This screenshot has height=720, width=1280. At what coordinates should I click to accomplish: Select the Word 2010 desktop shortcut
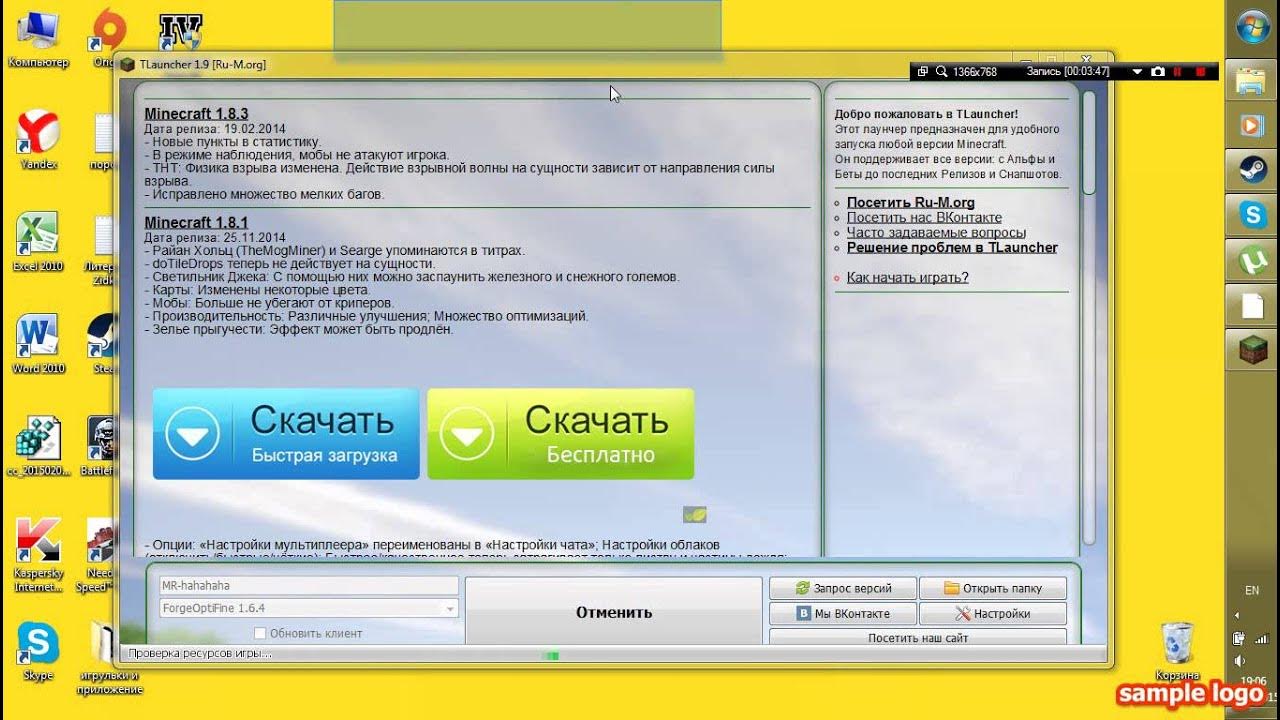pos(38,344)
